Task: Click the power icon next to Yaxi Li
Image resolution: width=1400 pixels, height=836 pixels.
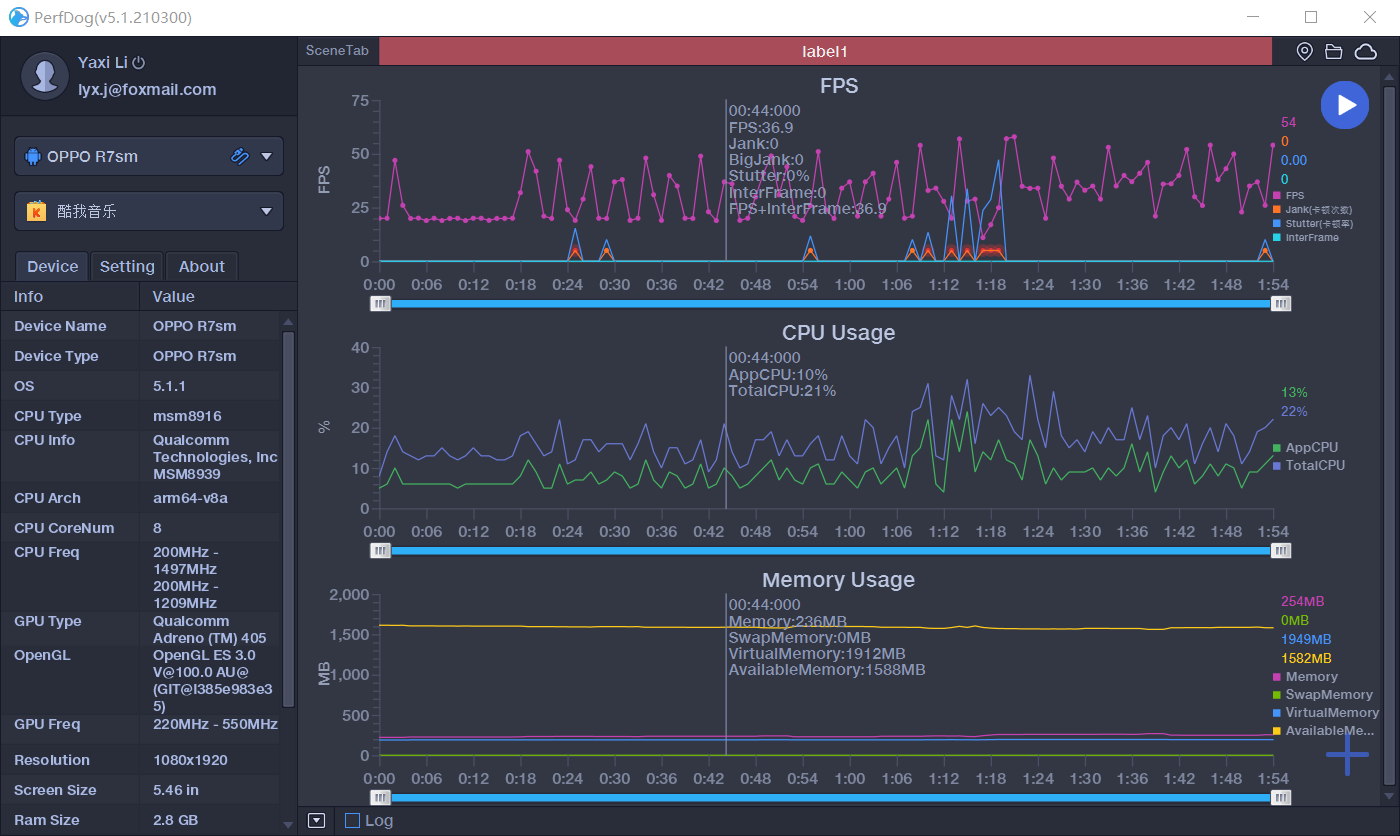Action: click(139, 62)
